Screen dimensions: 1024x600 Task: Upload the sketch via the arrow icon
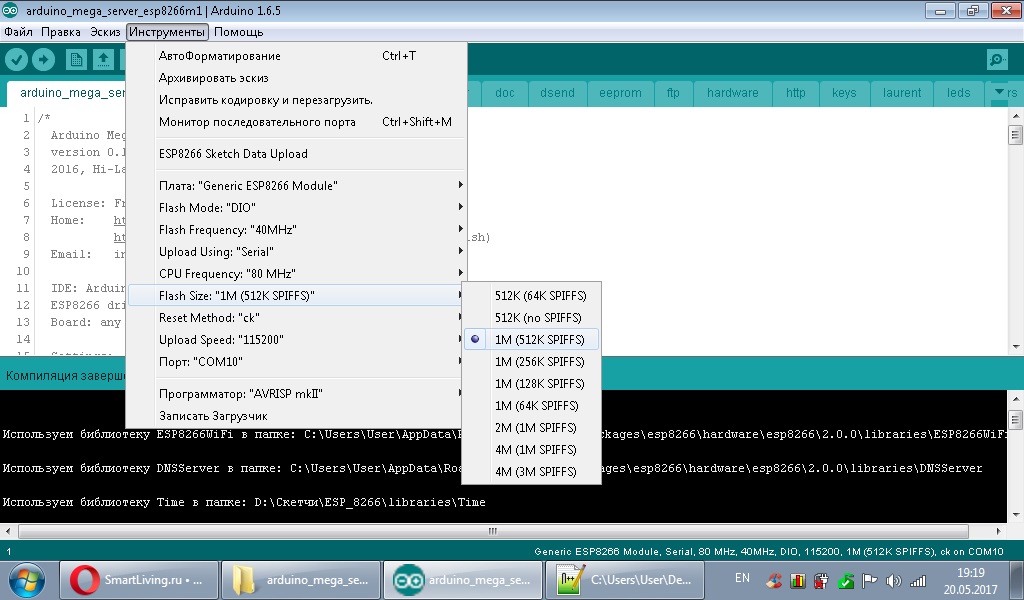(43, 59)
